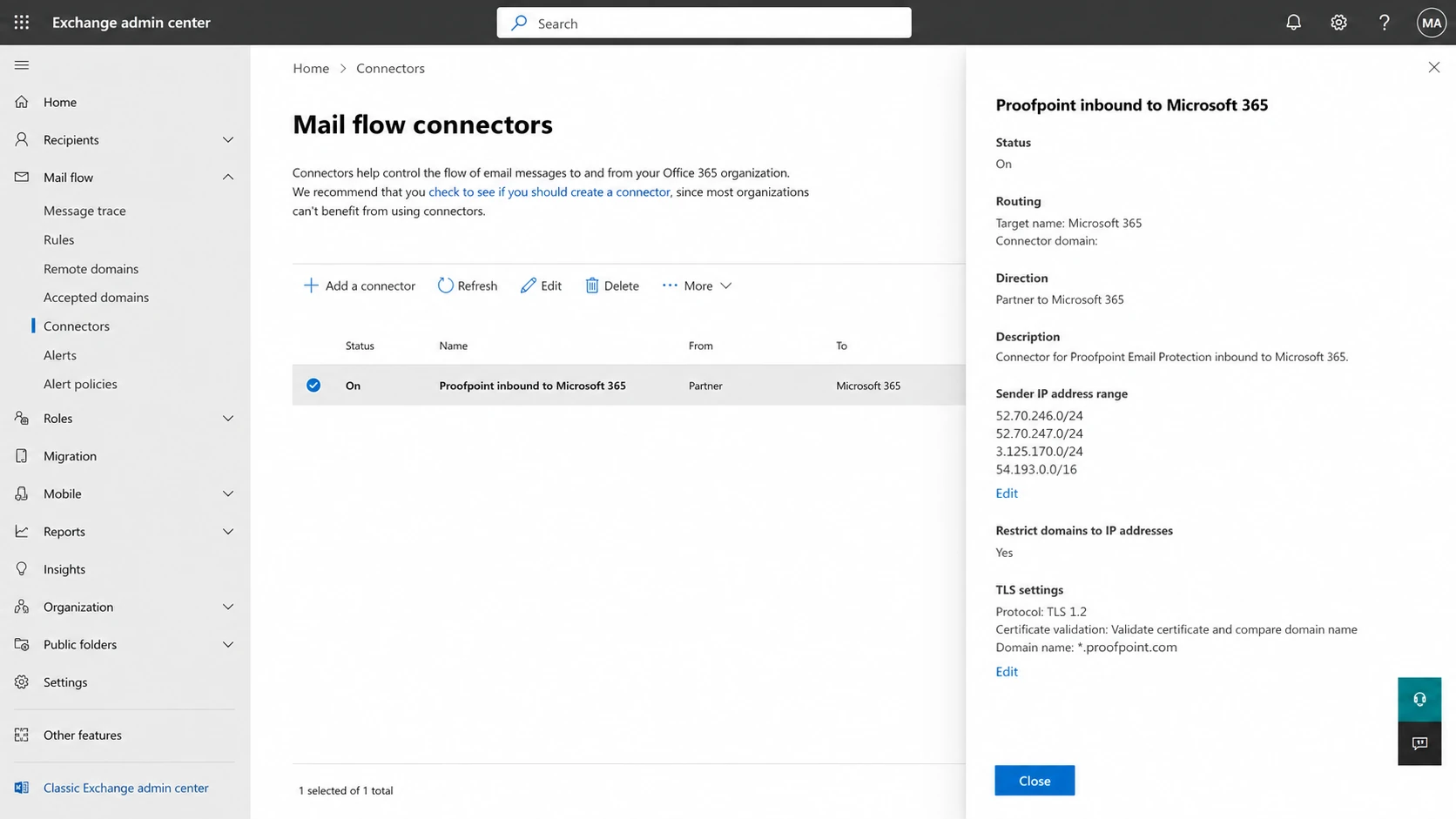
Task: Sort by the Status column header
Action: [360, 346]
